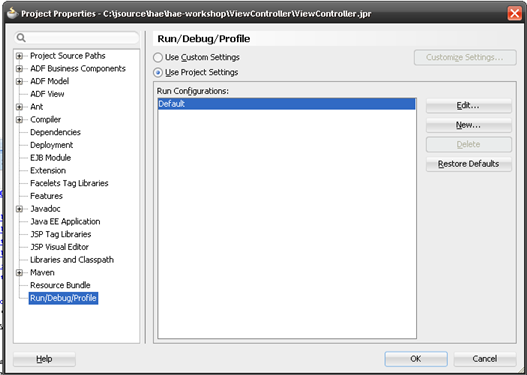Open the Edit... run configuration button

[x=469, y=106]
